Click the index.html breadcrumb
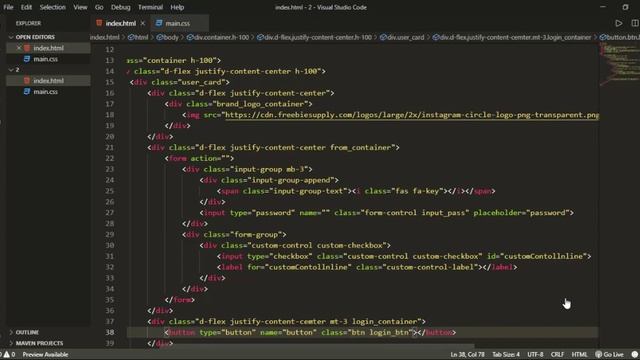Image resolution: width=640 pixels, height=360 pixels. (x=105, y=37)
